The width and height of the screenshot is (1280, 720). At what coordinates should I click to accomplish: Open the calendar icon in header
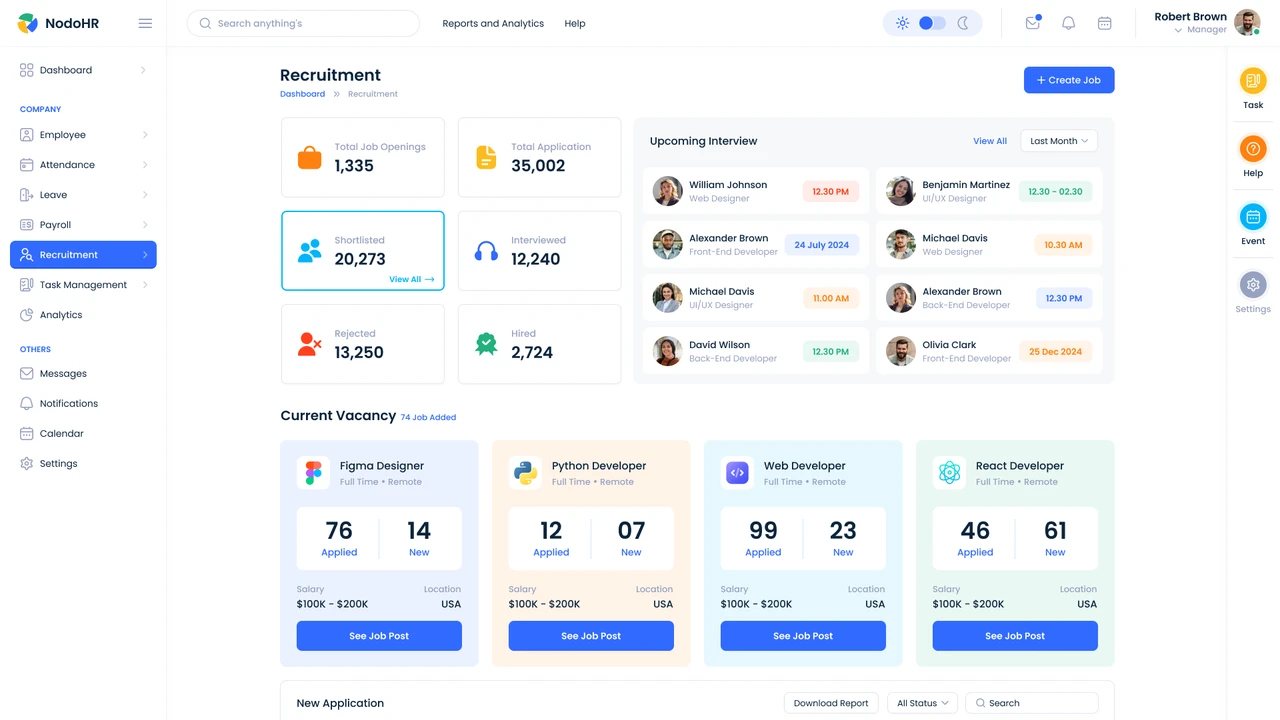[1104, 23]
